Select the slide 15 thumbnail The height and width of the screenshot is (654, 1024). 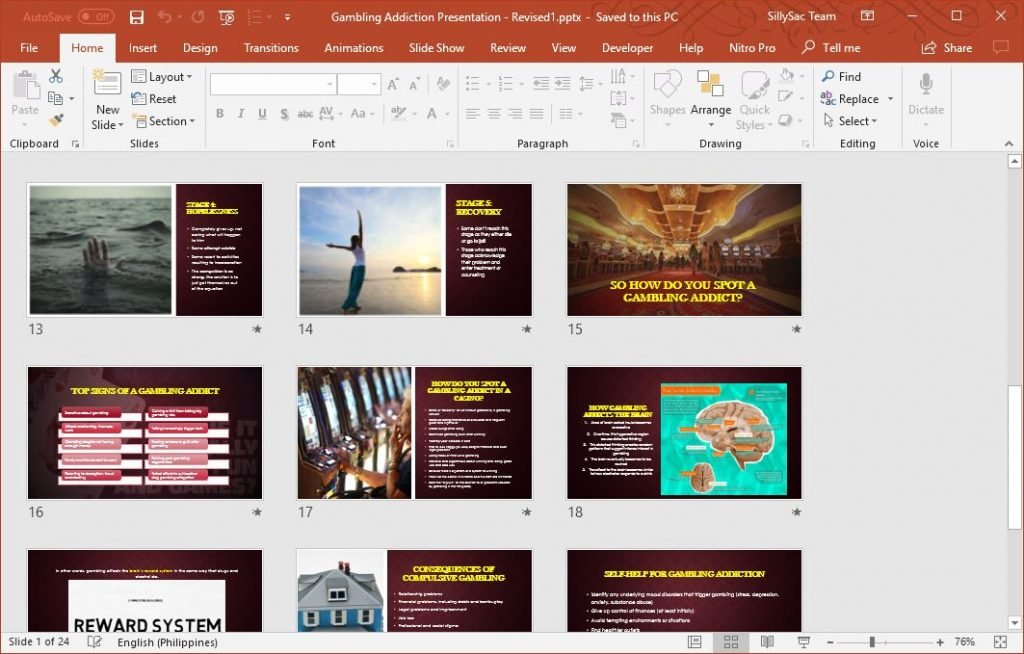(684, 250)
